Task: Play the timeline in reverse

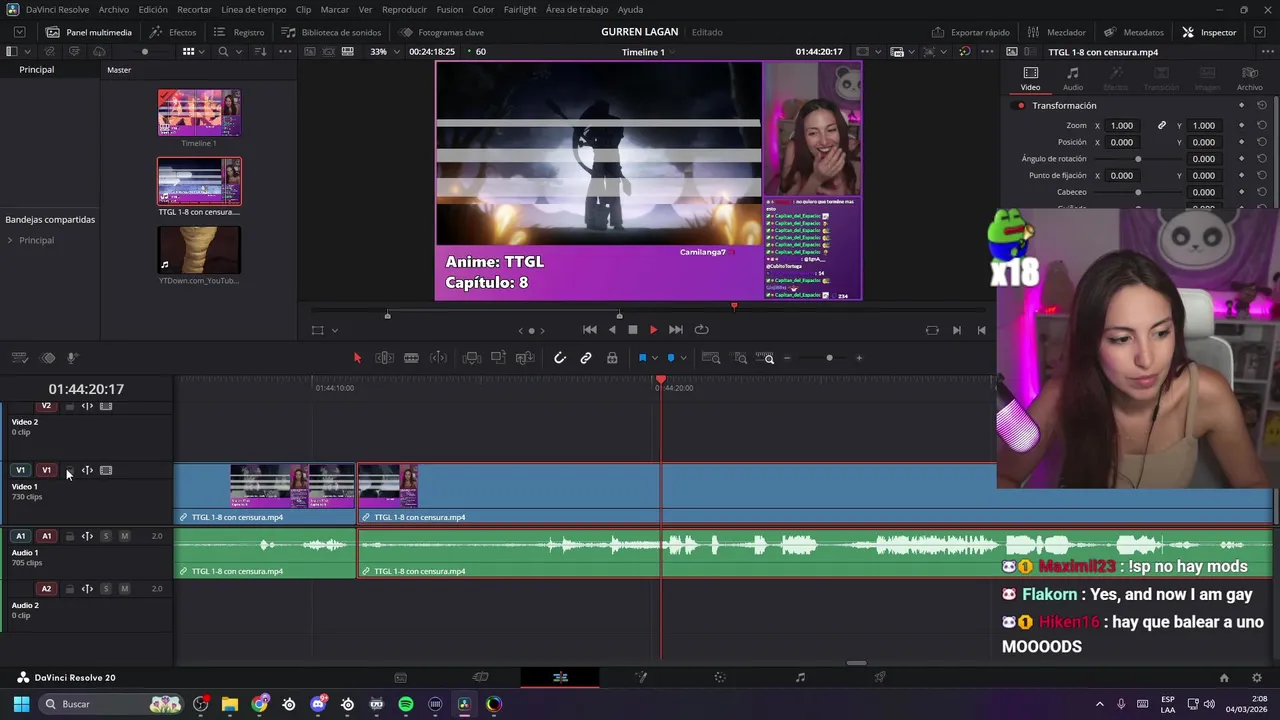Action: pos(612,330)
